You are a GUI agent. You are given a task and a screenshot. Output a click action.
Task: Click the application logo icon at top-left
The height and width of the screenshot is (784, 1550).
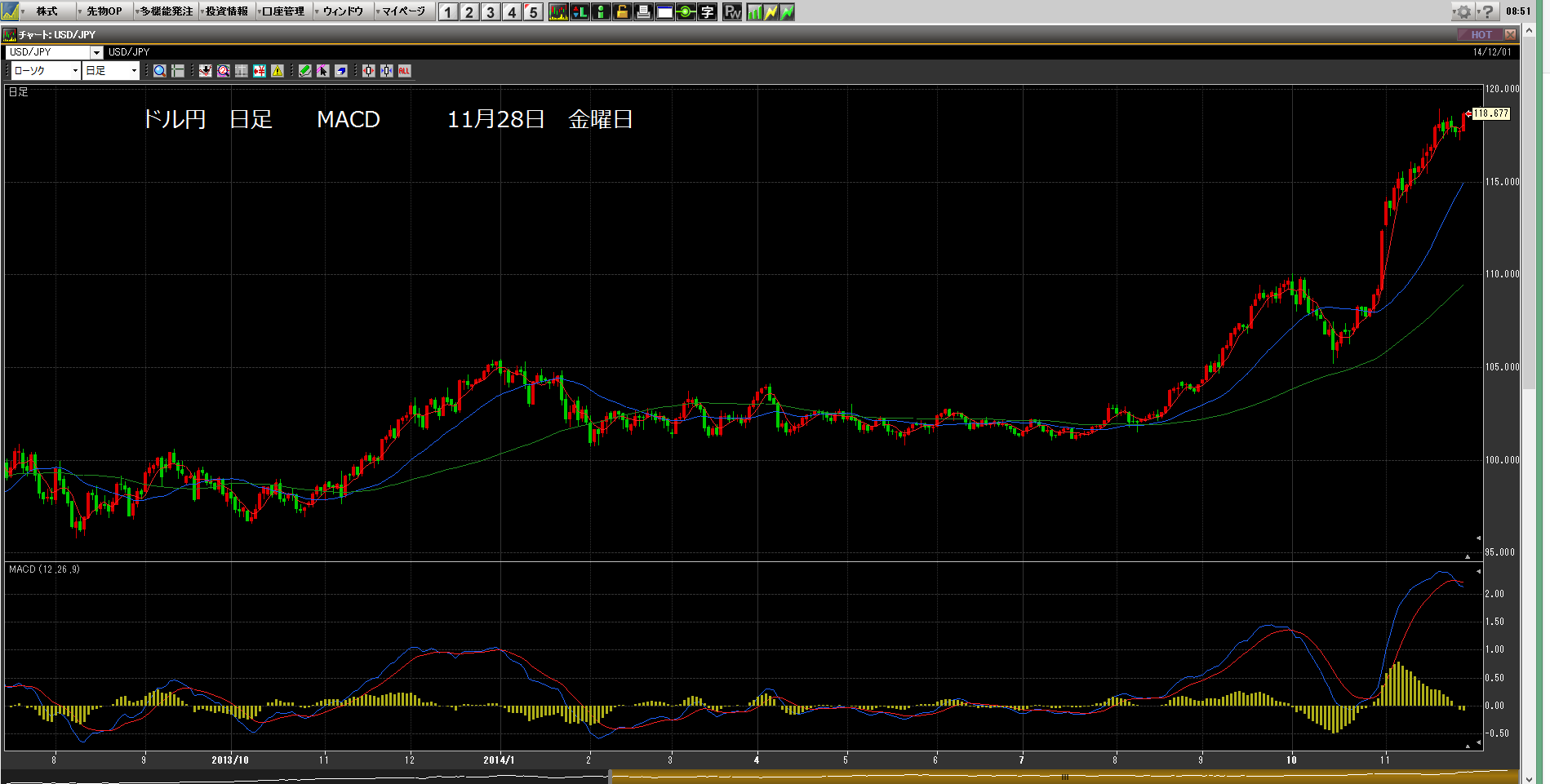coord(10,11)
